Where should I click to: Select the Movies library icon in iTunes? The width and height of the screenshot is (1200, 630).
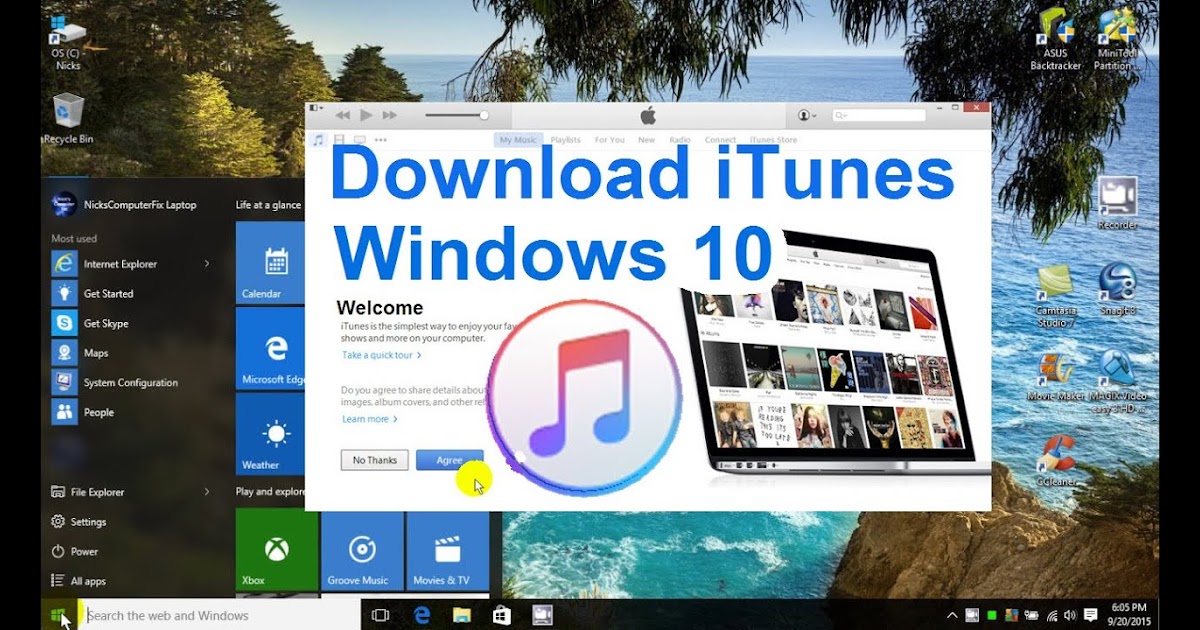coord(339,140)
